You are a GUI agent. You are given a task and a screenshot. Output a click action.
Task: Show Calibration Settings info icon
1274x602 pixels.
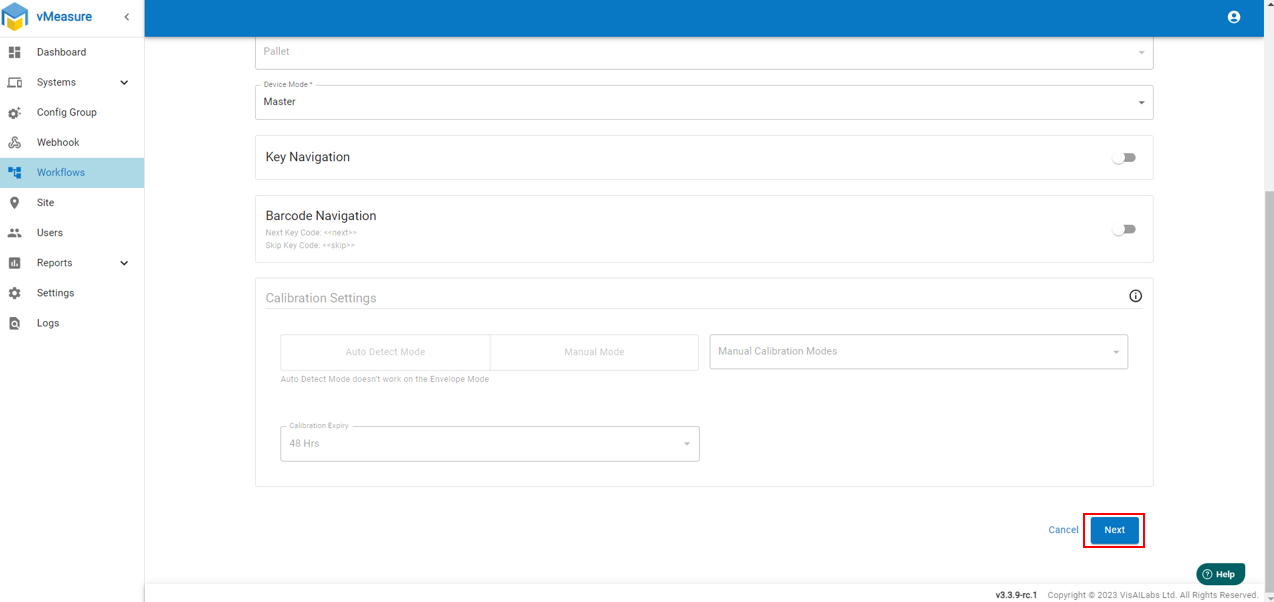tap(1135, 296)
